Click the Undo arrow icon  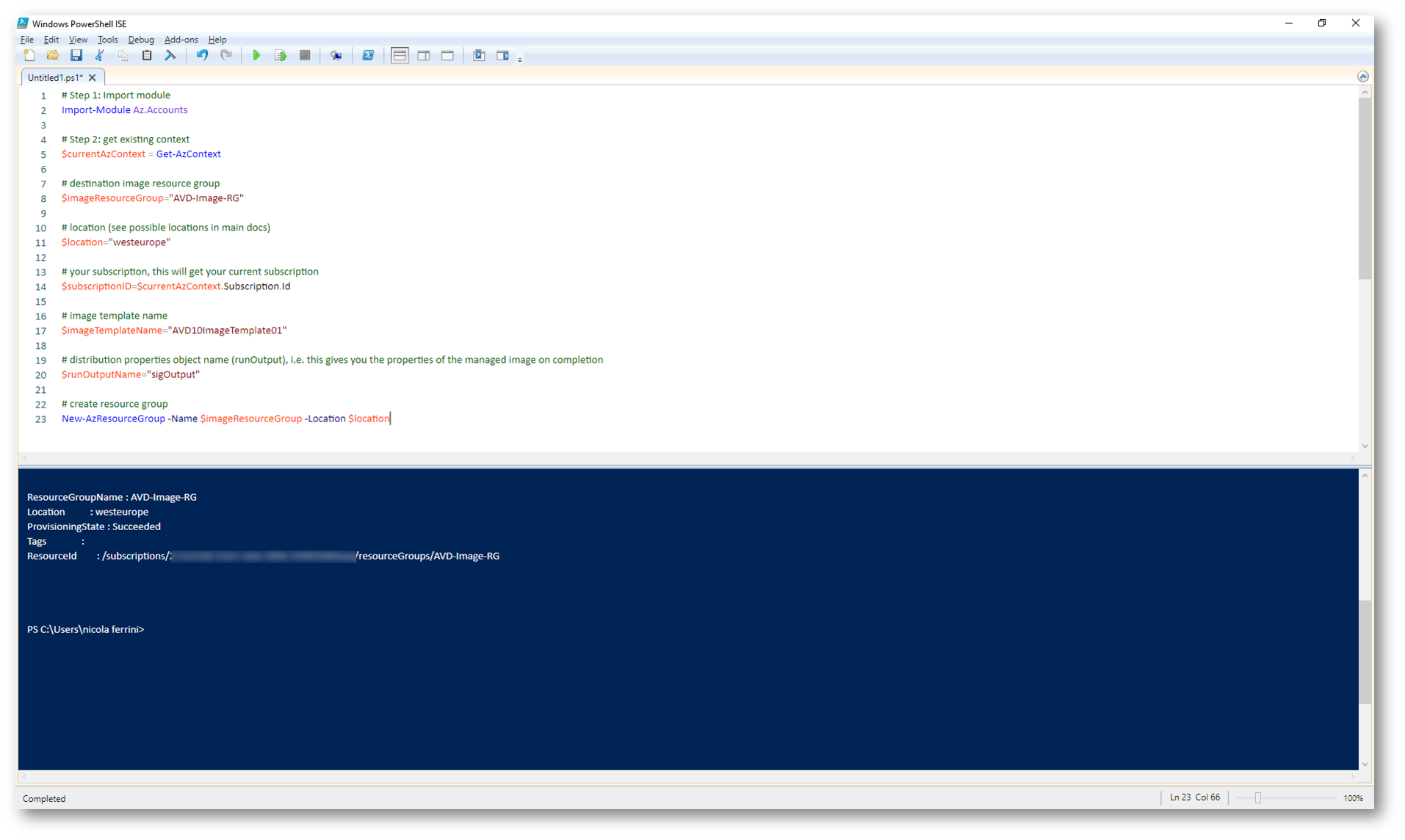[x=202, y=56]
